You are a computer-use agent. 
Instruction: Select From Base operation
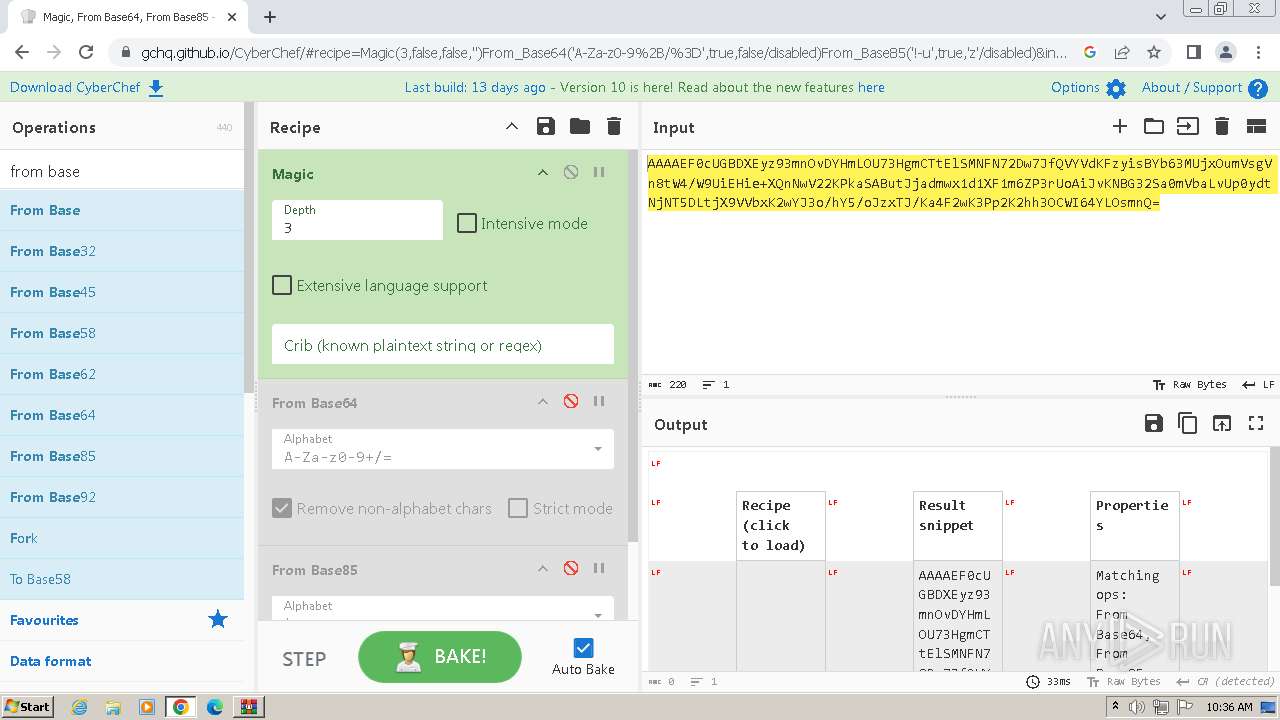[x=122, y=210]
